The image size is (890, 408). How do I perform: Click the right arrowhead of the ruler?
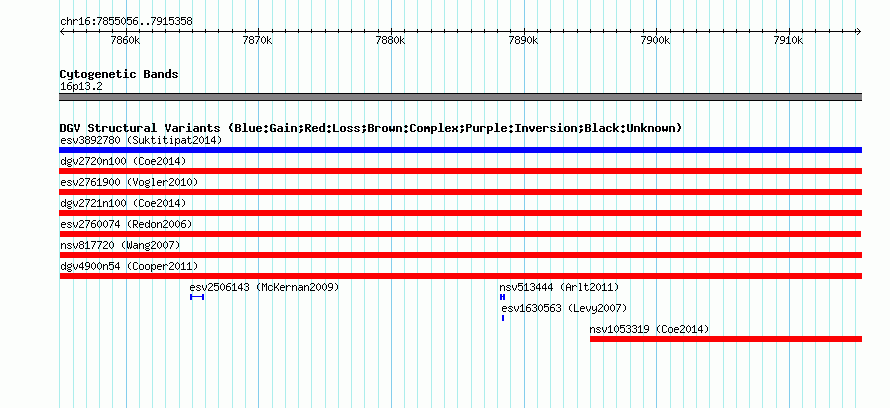[x=858, y=31]
